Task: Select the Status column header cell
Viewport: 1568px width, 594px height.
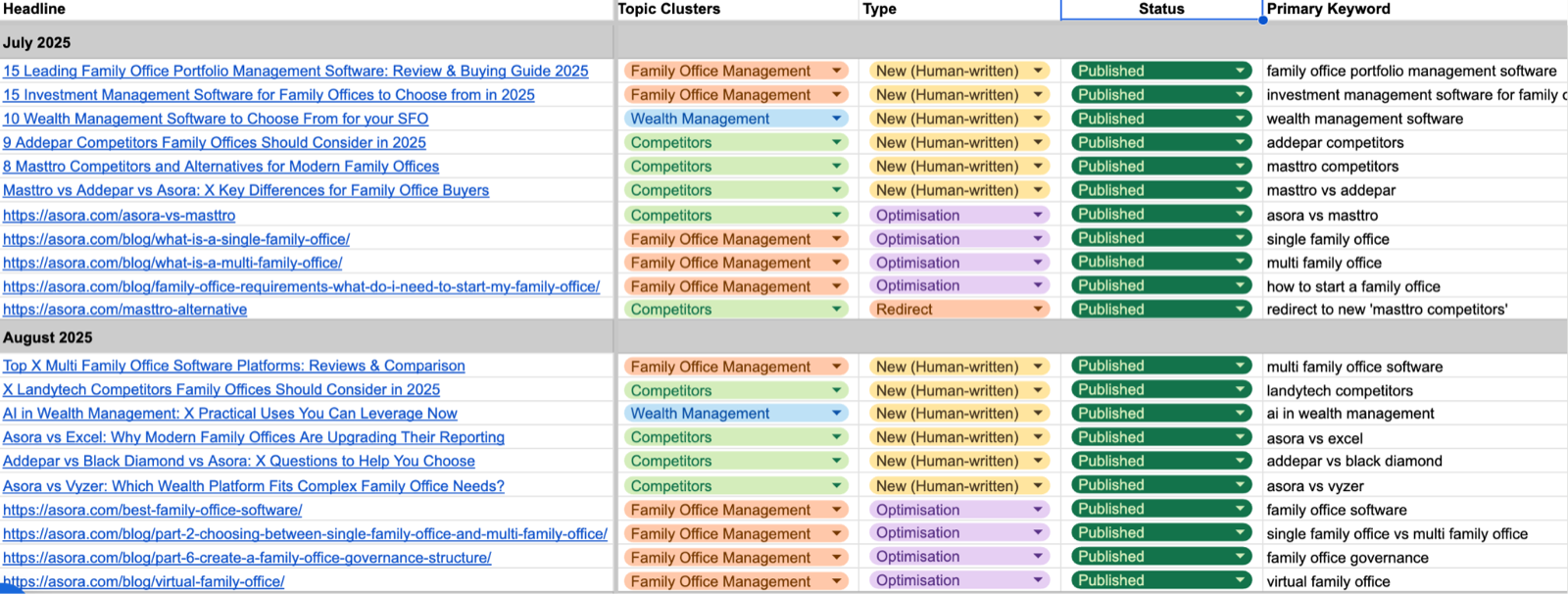Action: click(1161, 9)
